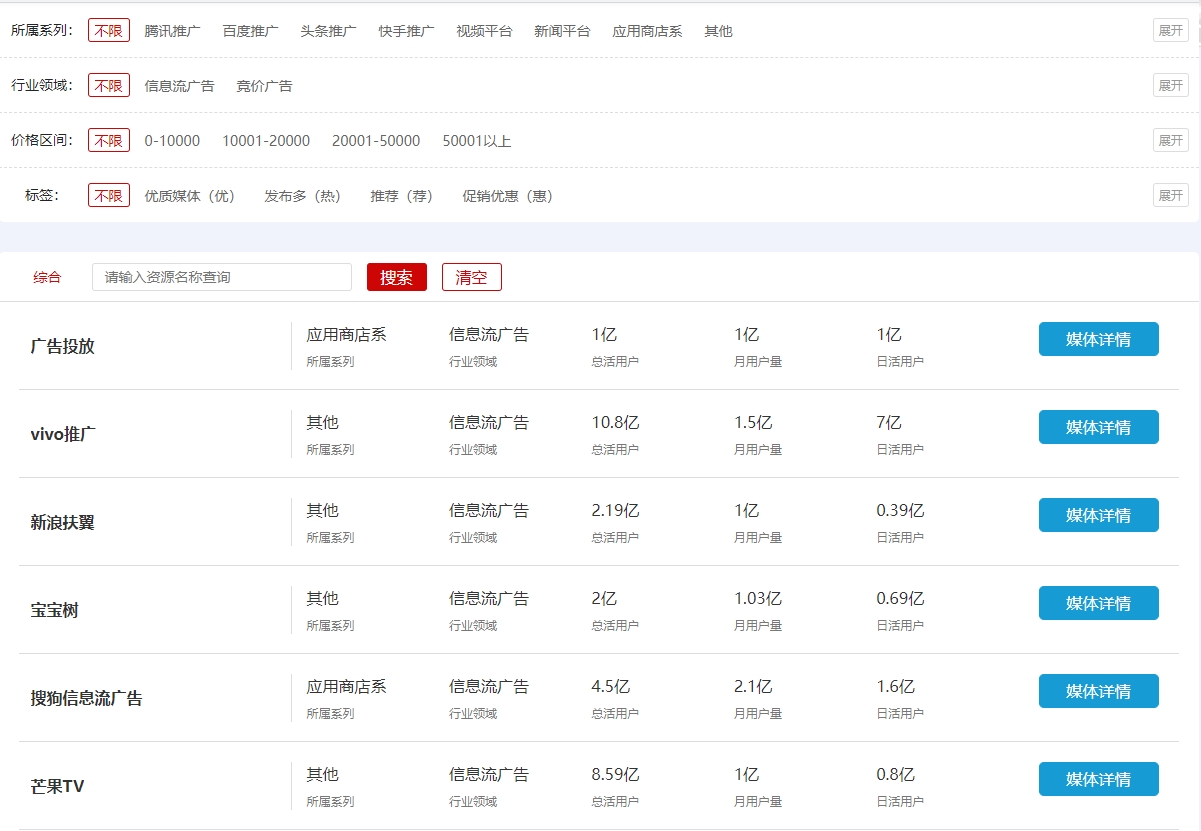Image resolution: width=1201 pixels, height=831 pixels.
Task: Expand the 所属系列 filter row
Action: 1170,30
